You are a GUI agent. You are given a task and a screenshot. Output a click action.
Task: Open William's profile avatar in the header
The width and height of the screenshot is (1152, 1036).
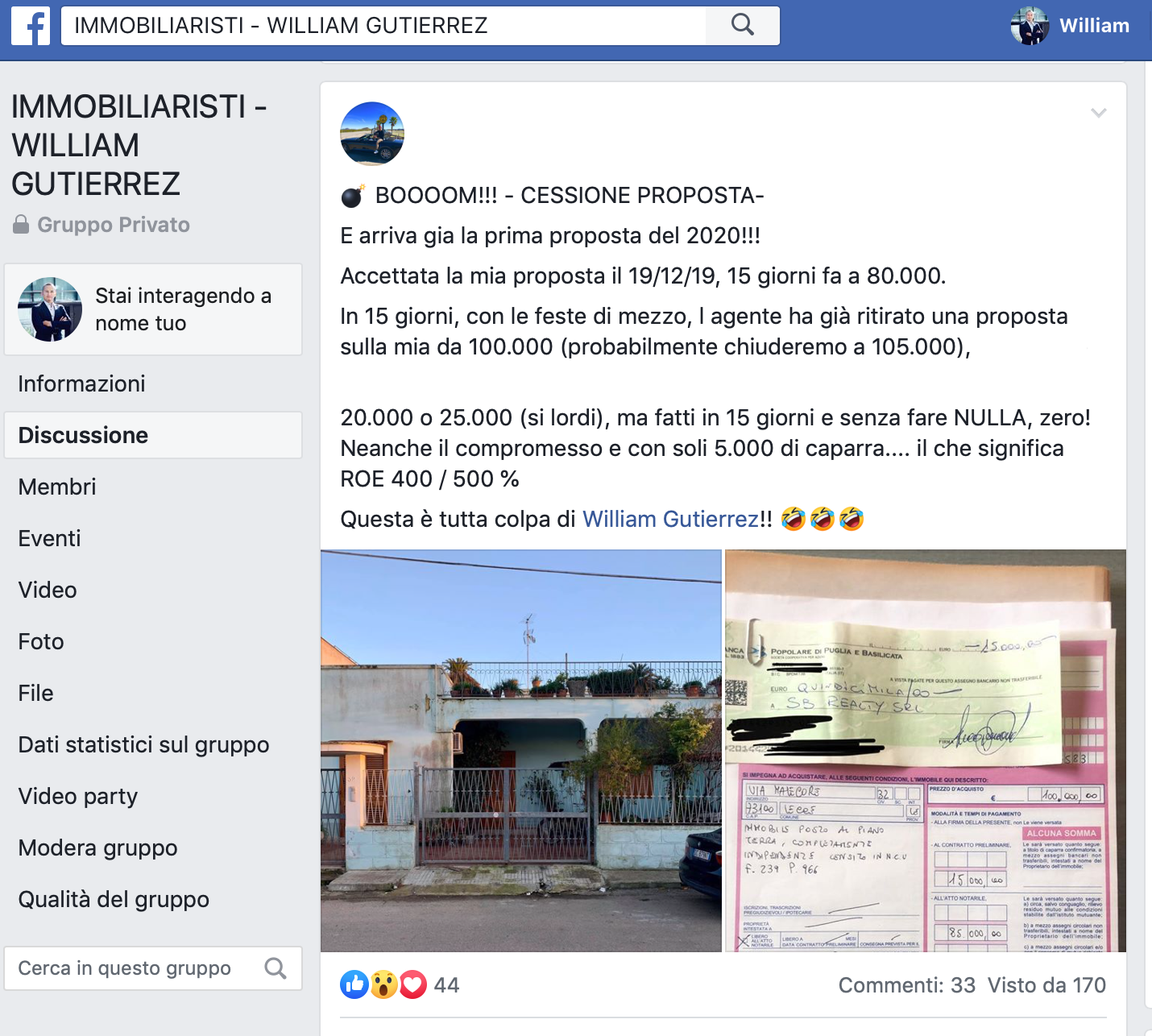pos(1030,26)
